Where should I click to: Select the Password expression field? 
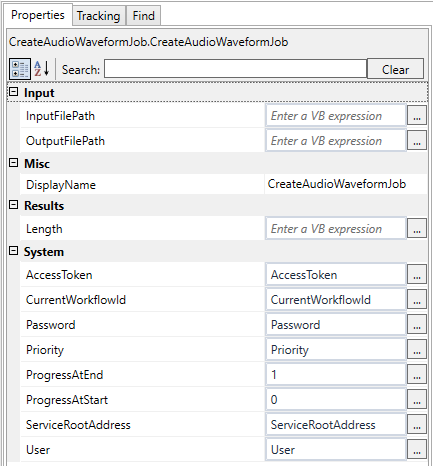click(x=336, y=325)
